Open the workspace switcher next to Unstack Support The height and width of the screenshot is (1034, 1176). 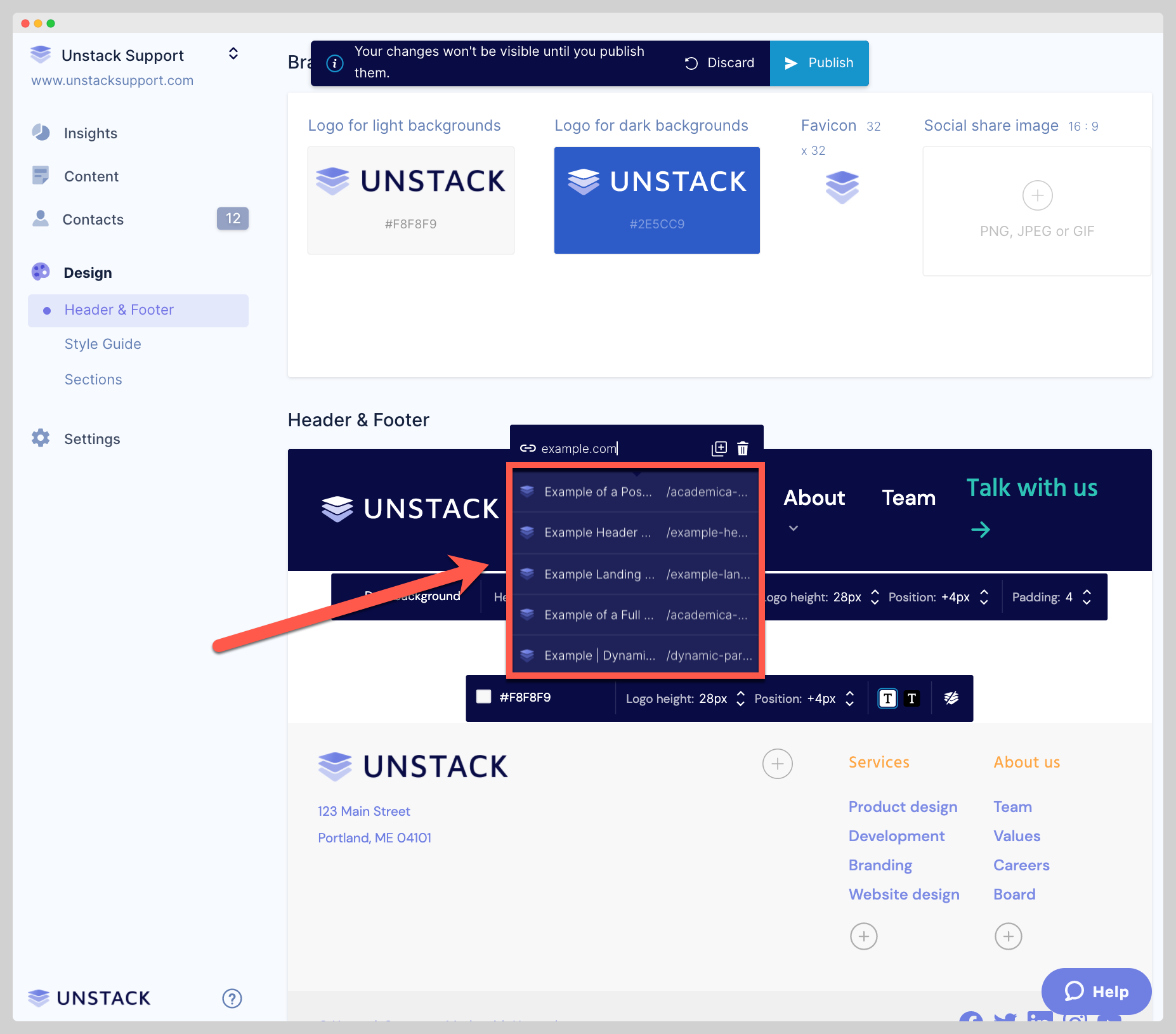click(x=233, y=53)
